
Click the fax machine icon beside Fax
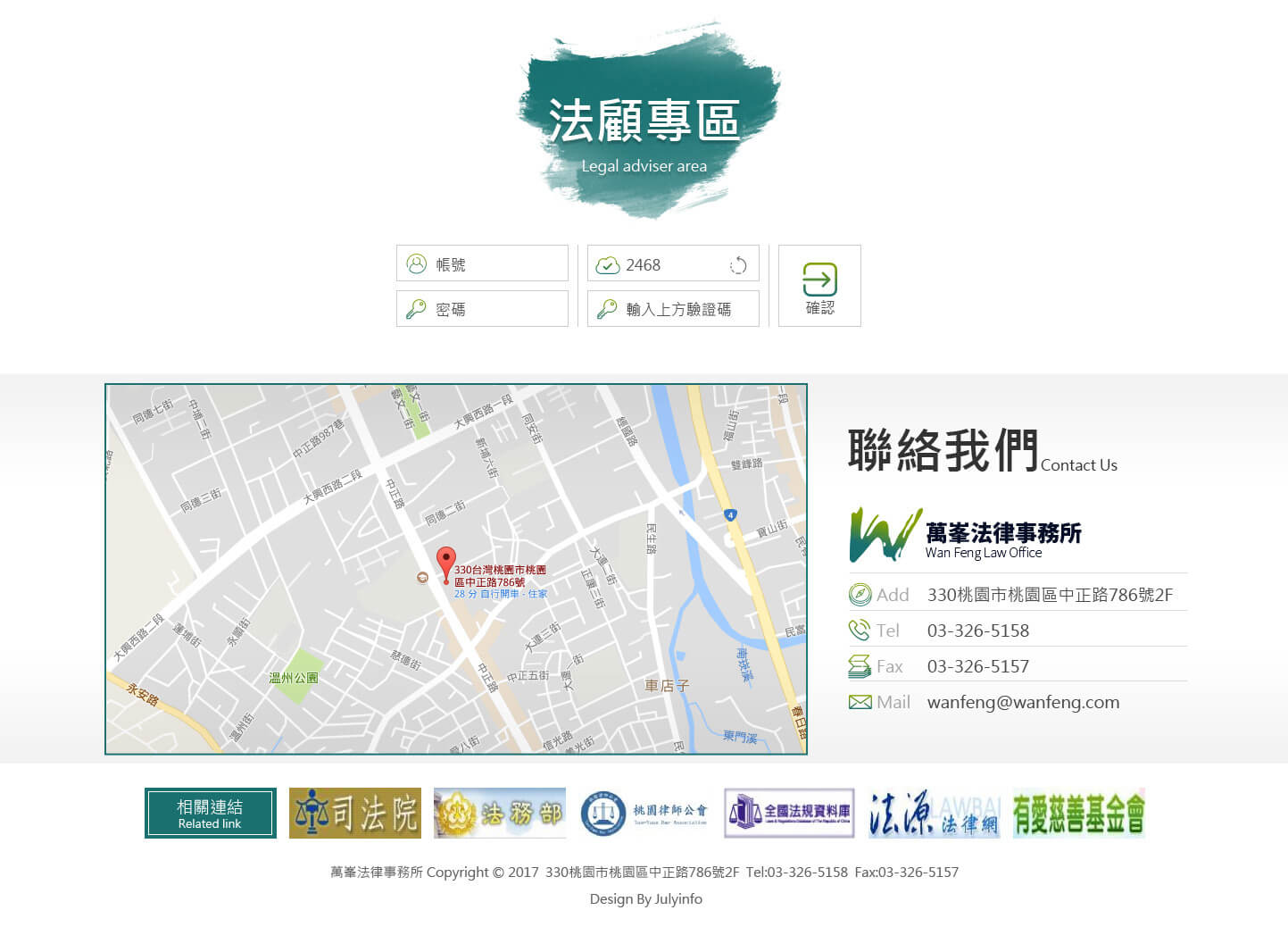858,664
